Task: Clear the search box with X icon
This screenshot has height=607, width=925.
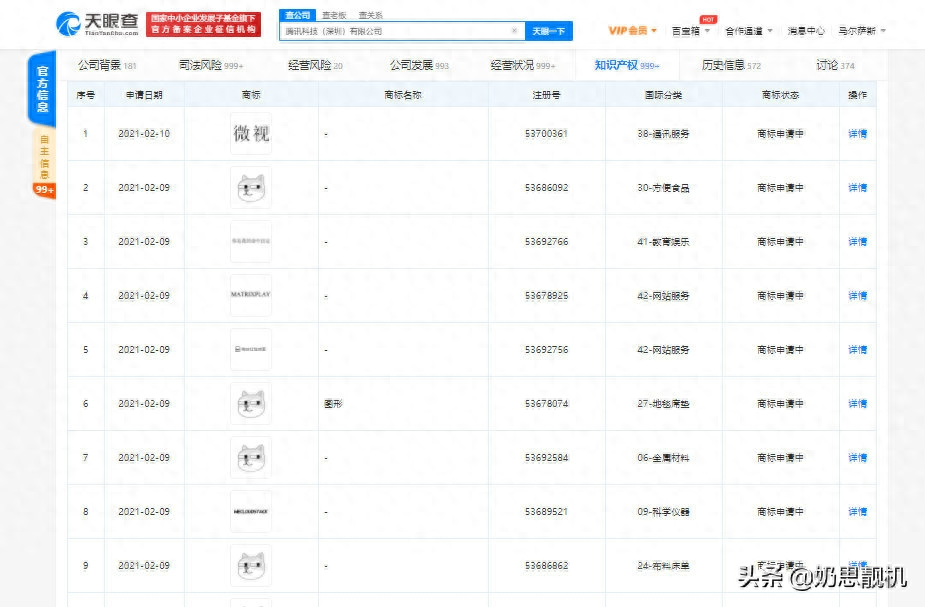Action: (514, 31)
